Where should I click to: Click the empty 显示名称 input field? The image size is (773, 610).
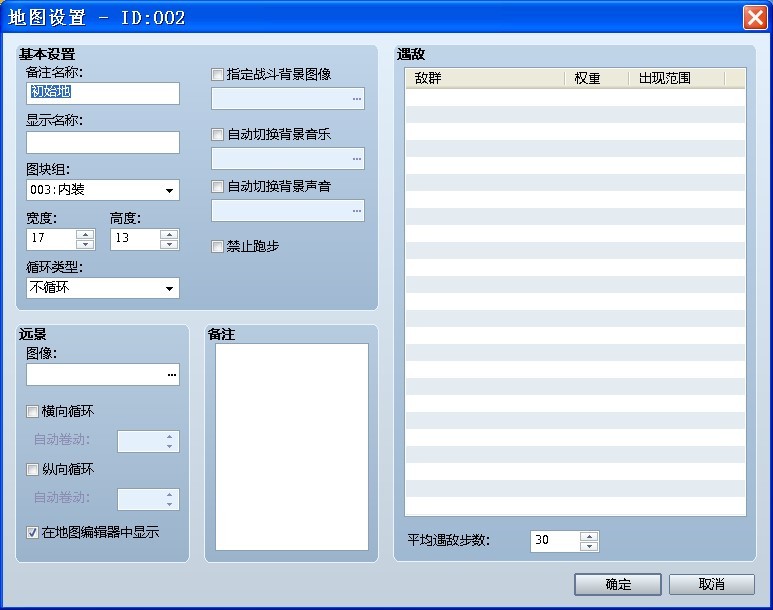pyautogui.click(x=103, y=142)
